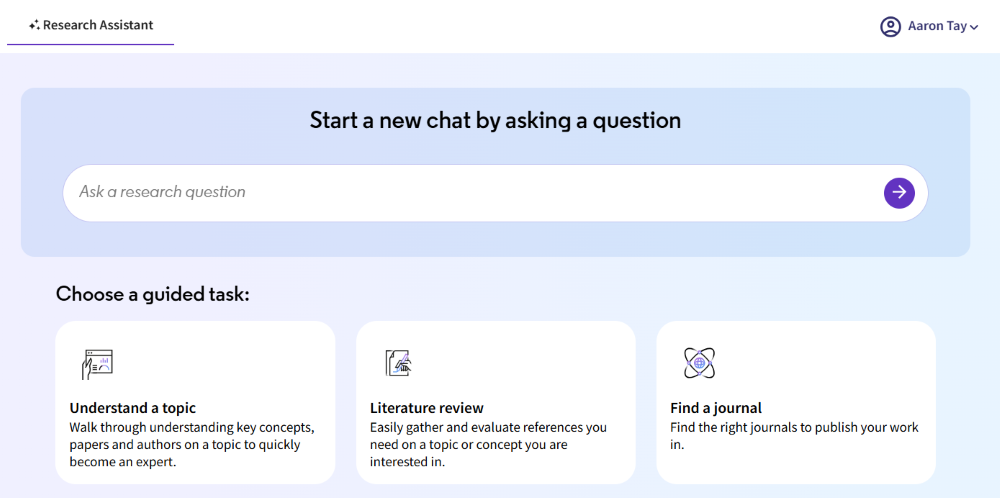Screen dimensions: 1000x498
Task: Click the Literature review document icon
Action: pos(399,363)
